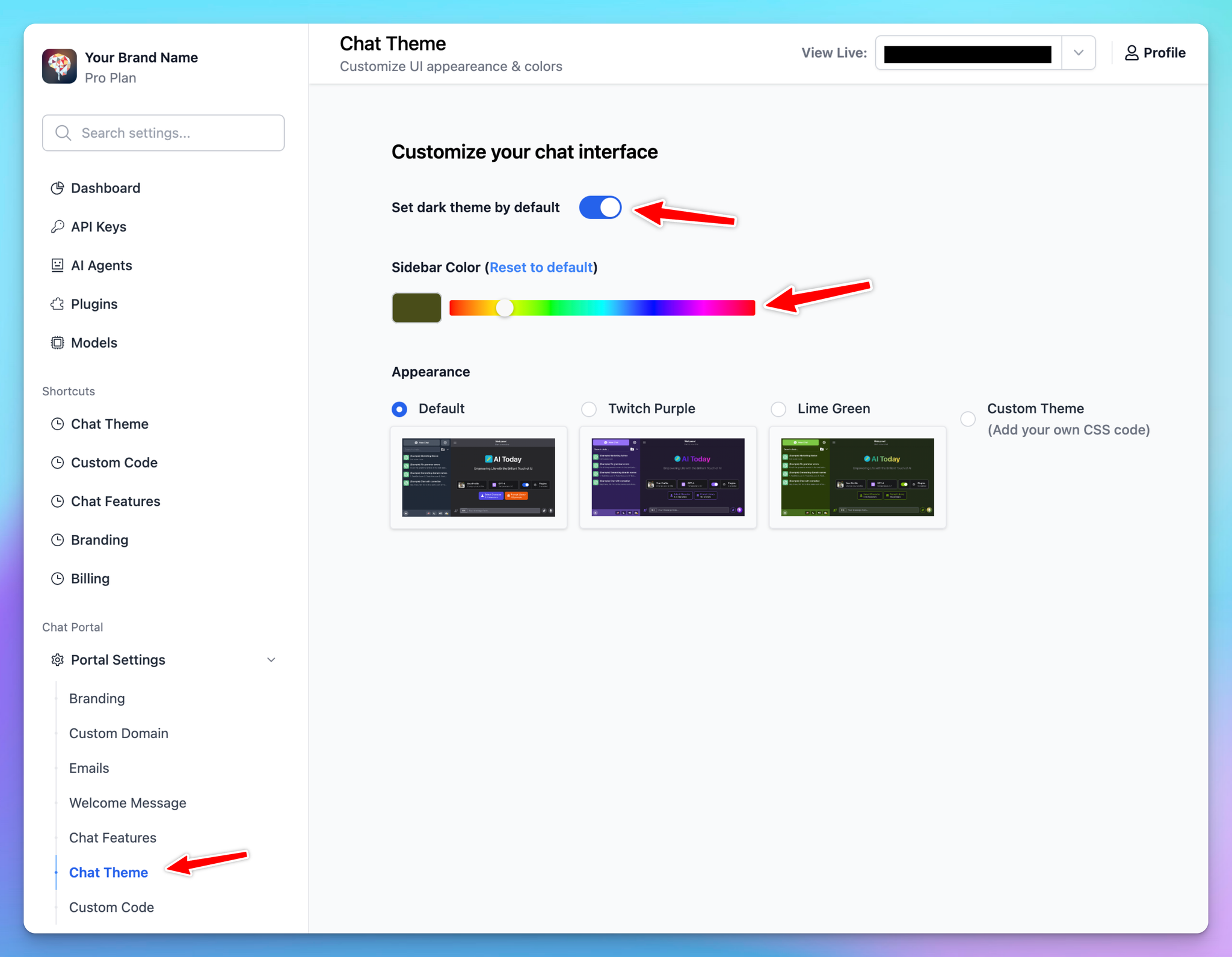
Task: Choose the Custom Theme radio option
Action: [x=968, y=419]
